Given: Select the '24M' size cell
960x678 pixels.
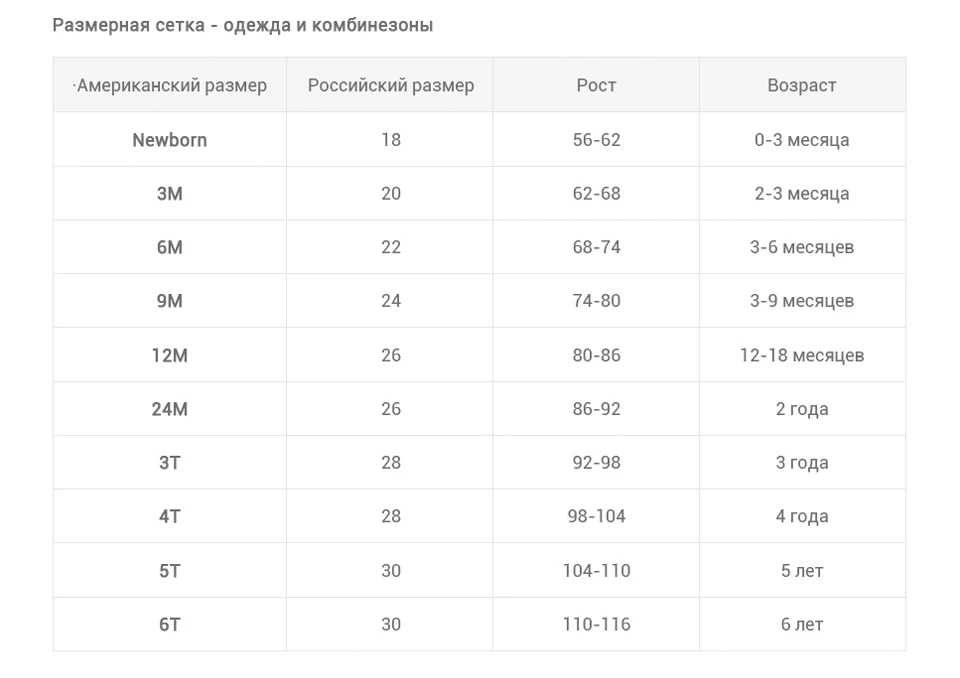Looking at the screenshot, I should 170,409.
